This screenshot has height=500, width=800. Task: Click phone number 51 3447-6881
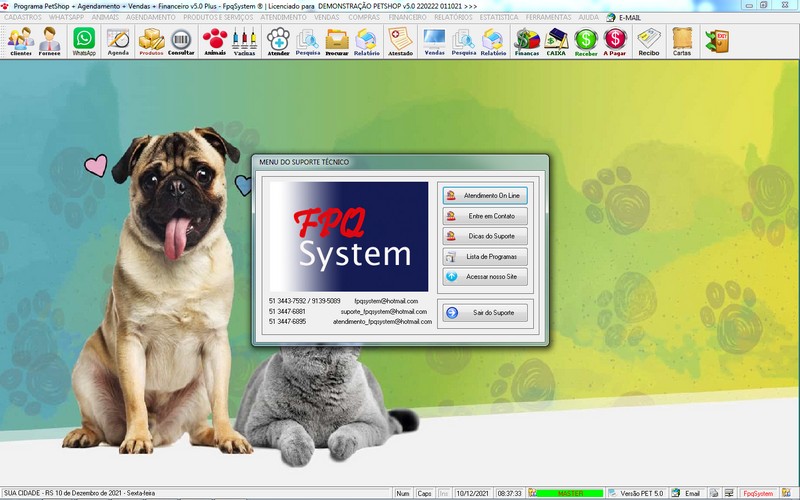287,311
